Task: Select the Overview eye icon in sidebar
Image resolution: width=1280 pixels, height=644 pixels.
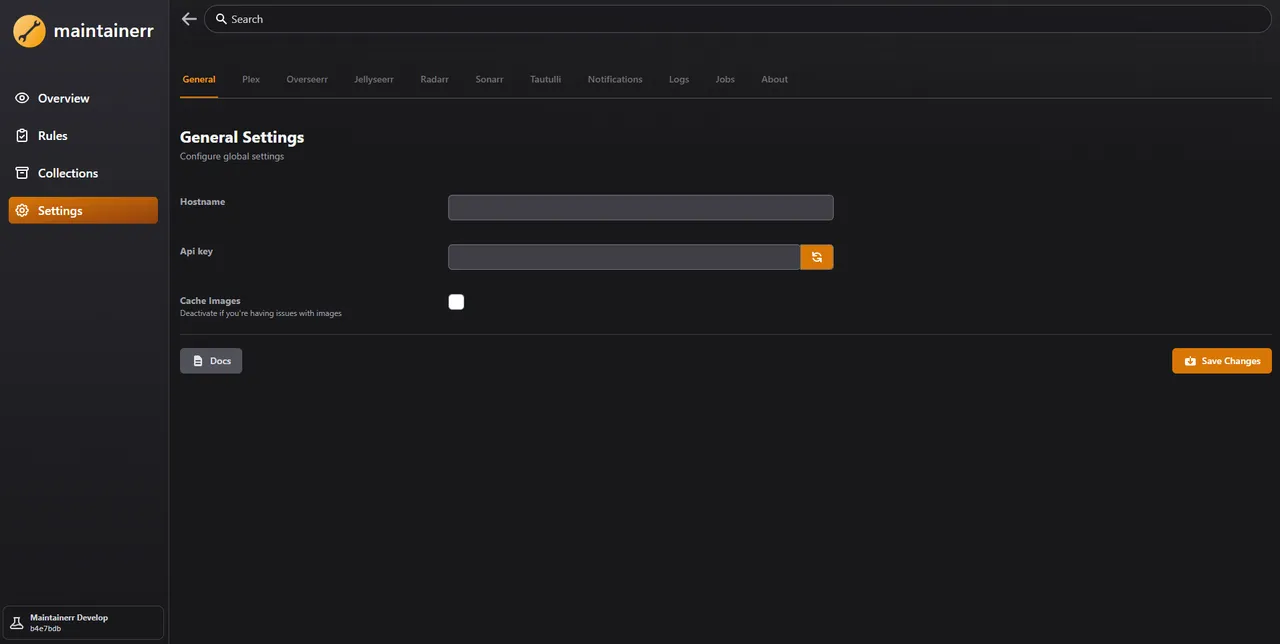Action: [x=21, y=98]
